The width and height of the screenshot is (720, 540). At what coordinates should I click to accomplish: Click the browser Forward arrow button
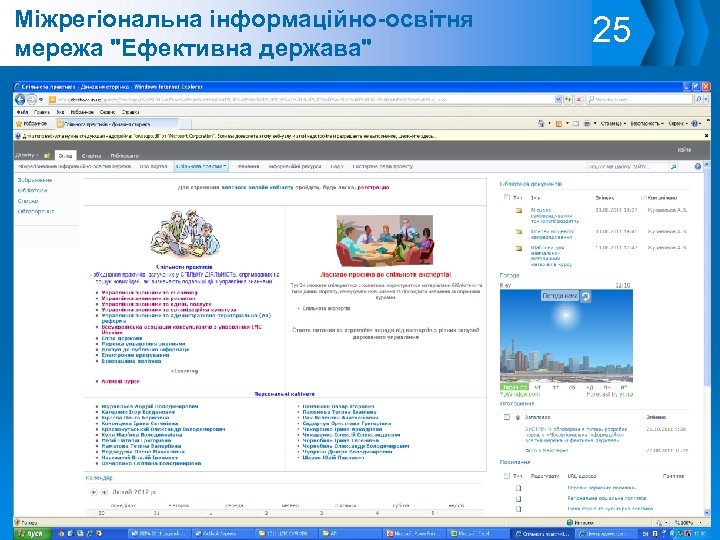click(x=31, y=99)
